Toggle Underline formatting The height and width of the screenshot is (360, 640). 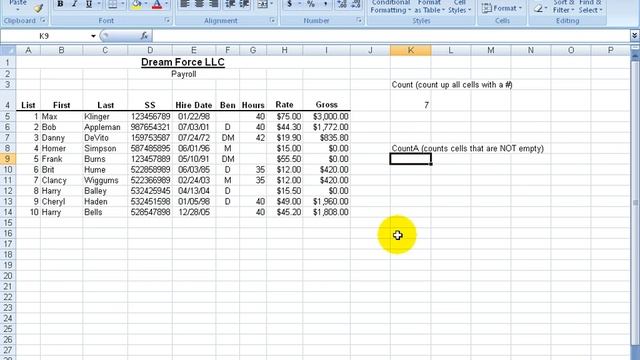(89, 4)
